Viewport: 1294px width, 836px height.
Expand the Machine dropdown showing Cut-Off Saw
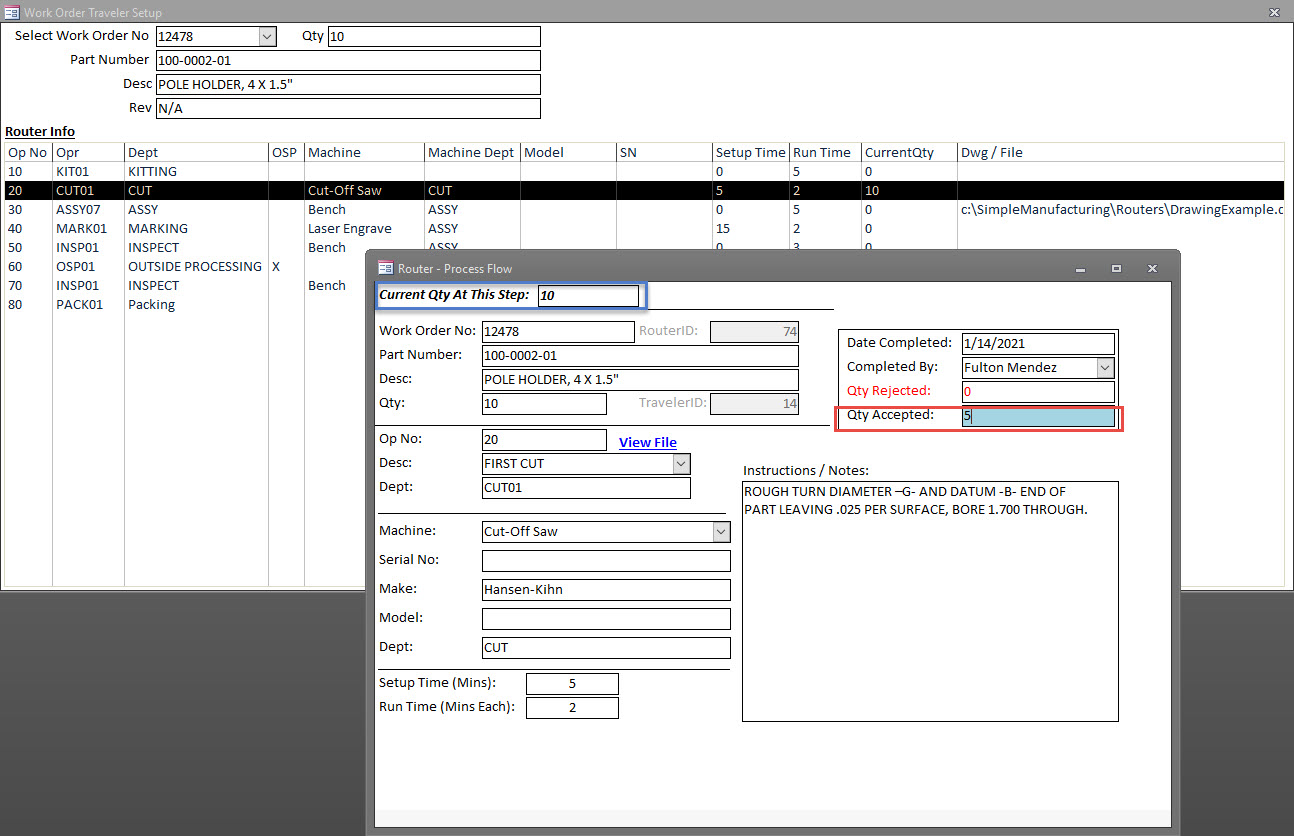tap(722, 531)
